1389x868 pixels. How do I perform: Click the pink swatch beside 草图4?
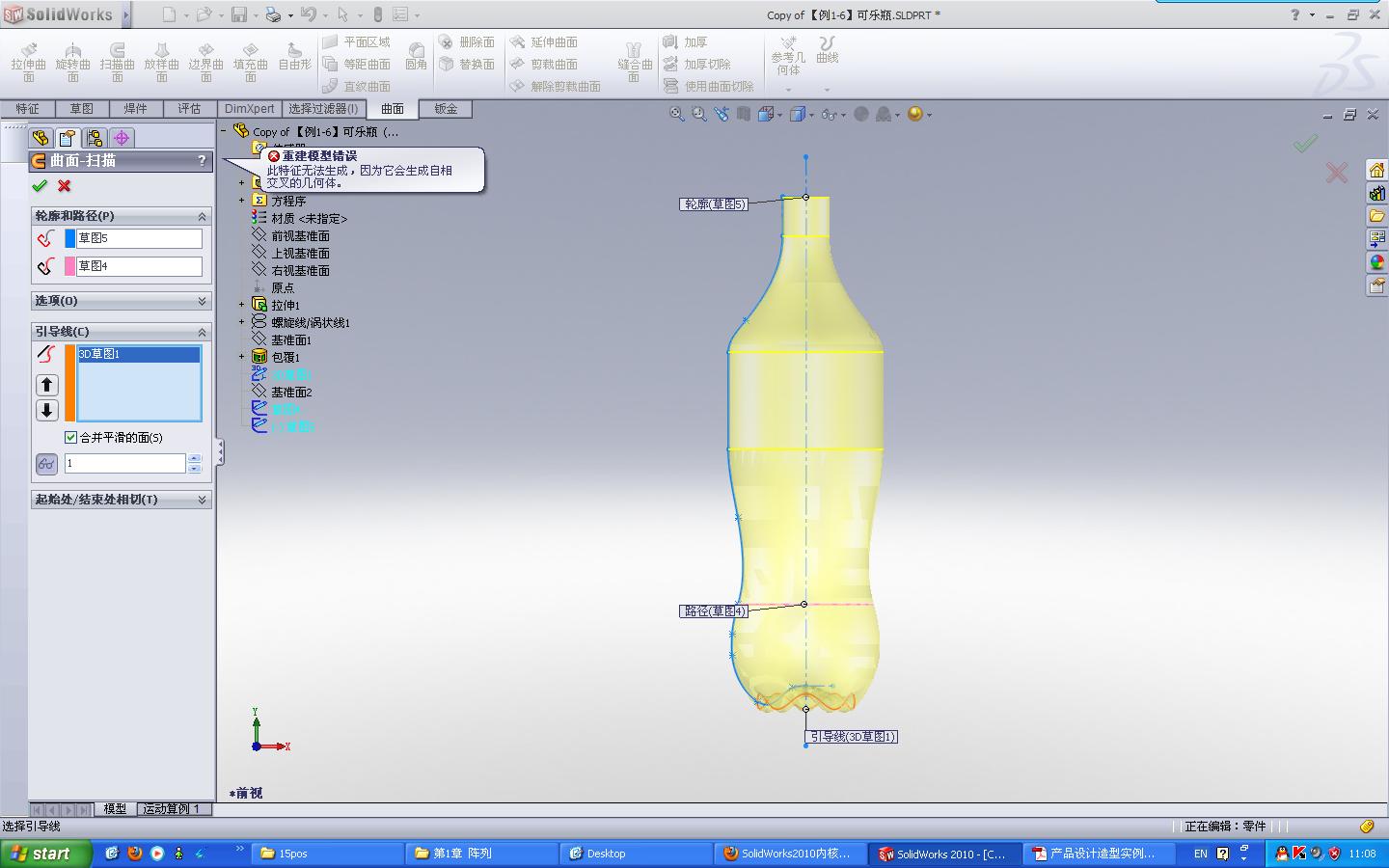point(69,266)
